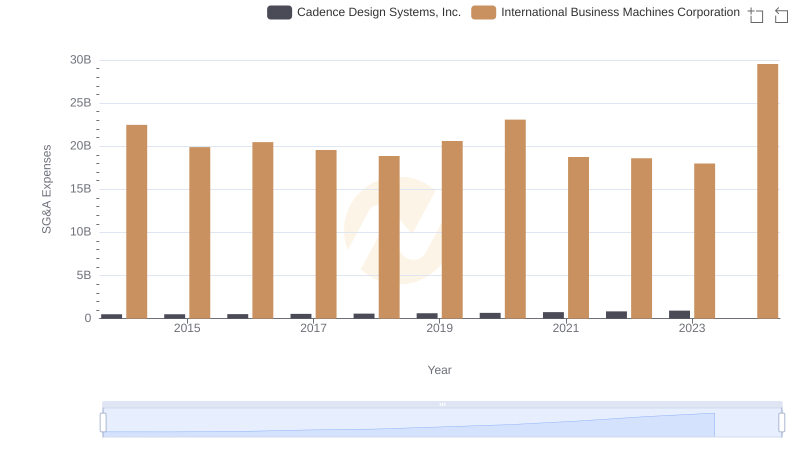Click the IBM bar for 2019
Screen dimensions: 800x461
point(452,230)
